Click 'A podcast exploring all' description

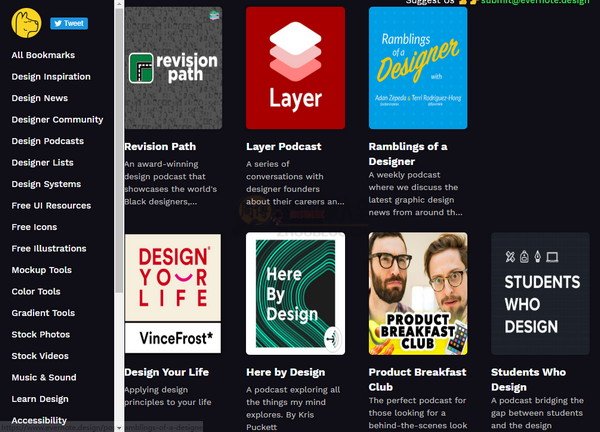[x=293, y=408]
